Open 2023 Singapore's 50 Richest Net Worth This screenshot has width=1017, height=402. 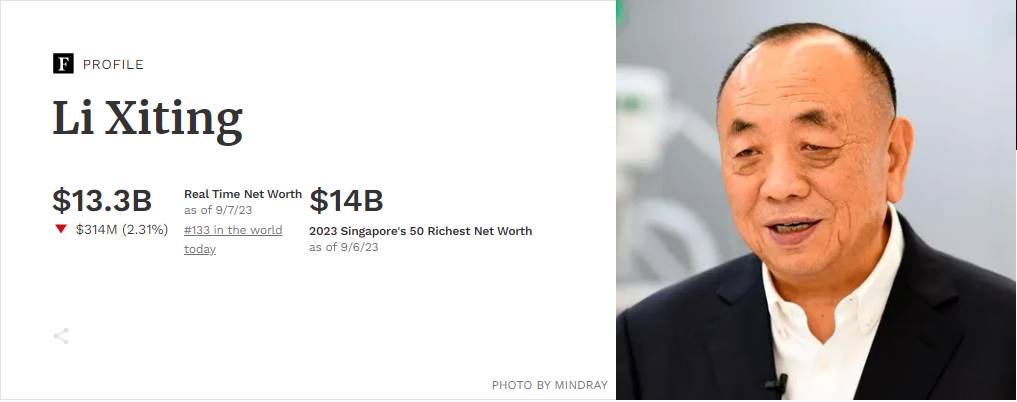[x=420, y=231]
